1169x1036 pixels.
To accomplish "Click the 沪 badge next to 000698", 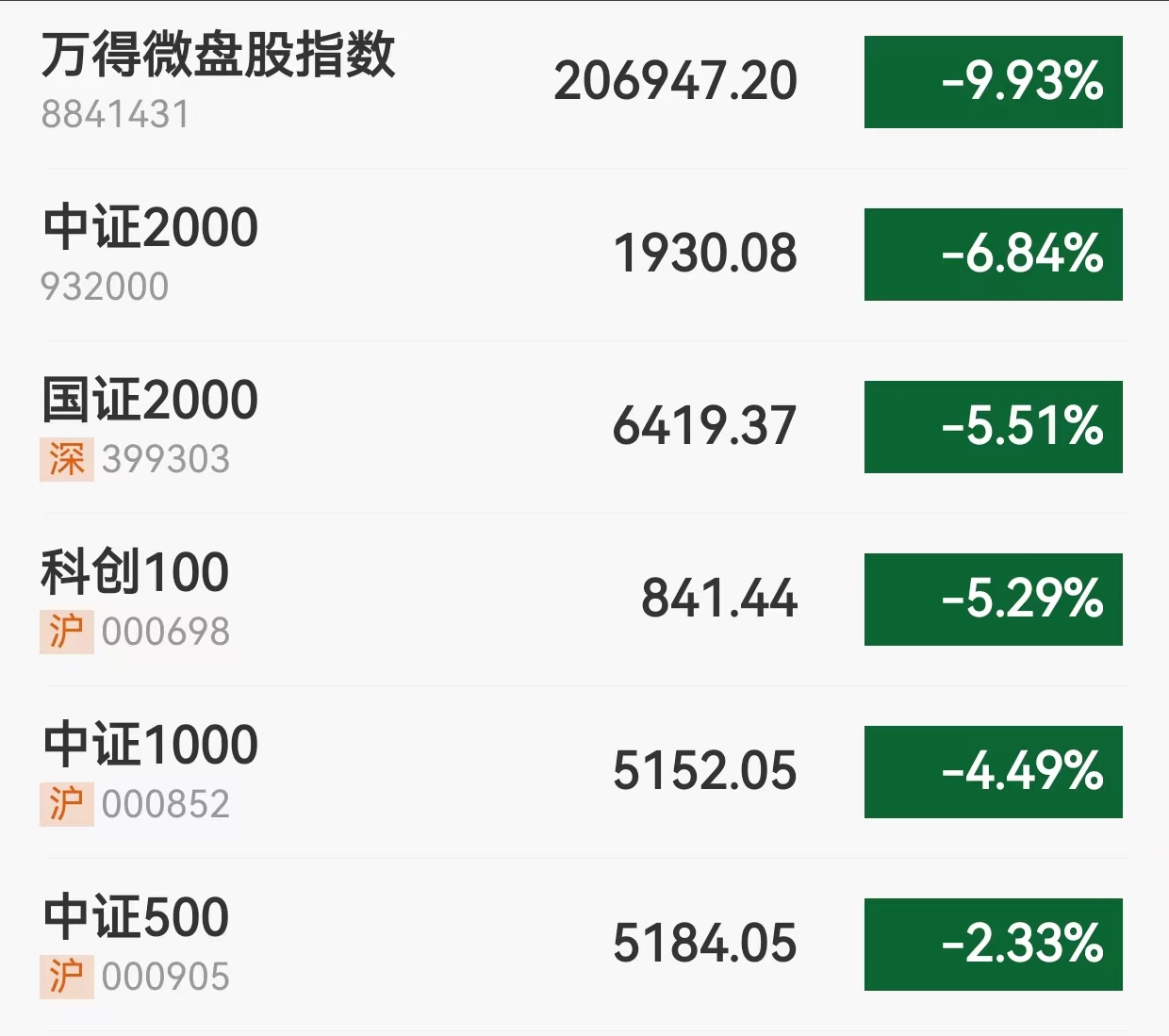I will tap(67, 633).
